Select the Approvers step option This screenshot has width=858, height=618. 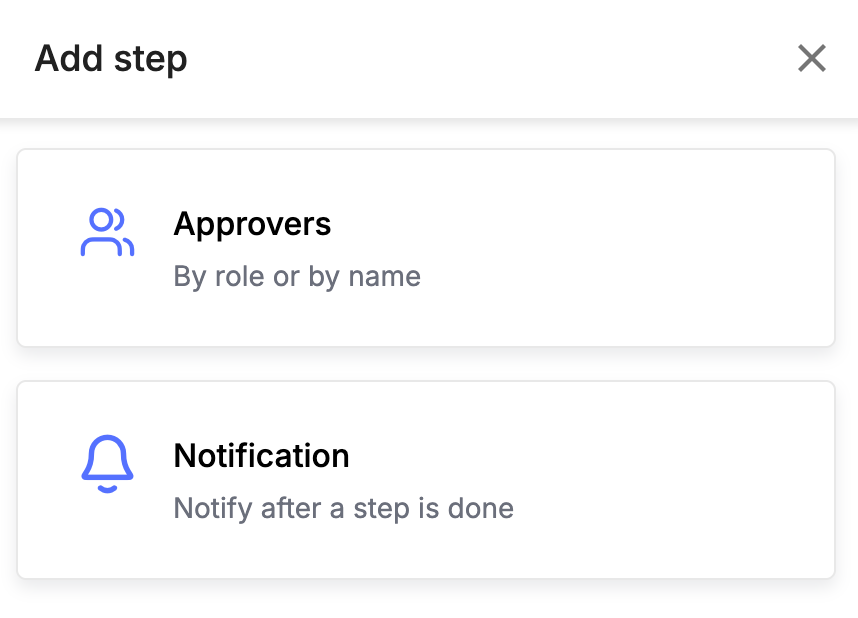426,247
